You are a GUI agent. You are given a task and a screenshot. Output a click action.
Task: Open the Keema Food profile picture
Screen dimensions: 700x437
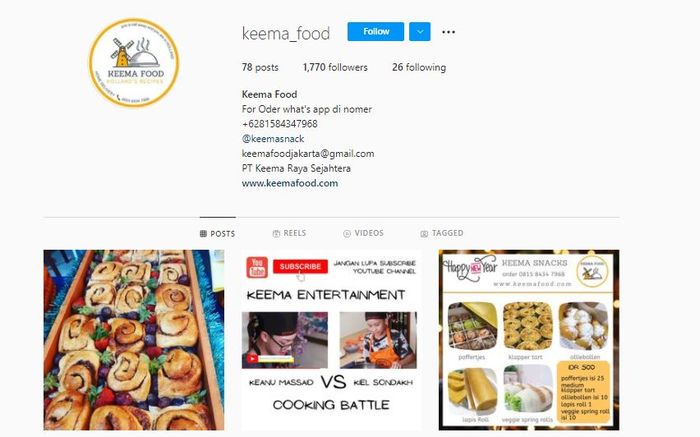(x=134, y=62)
